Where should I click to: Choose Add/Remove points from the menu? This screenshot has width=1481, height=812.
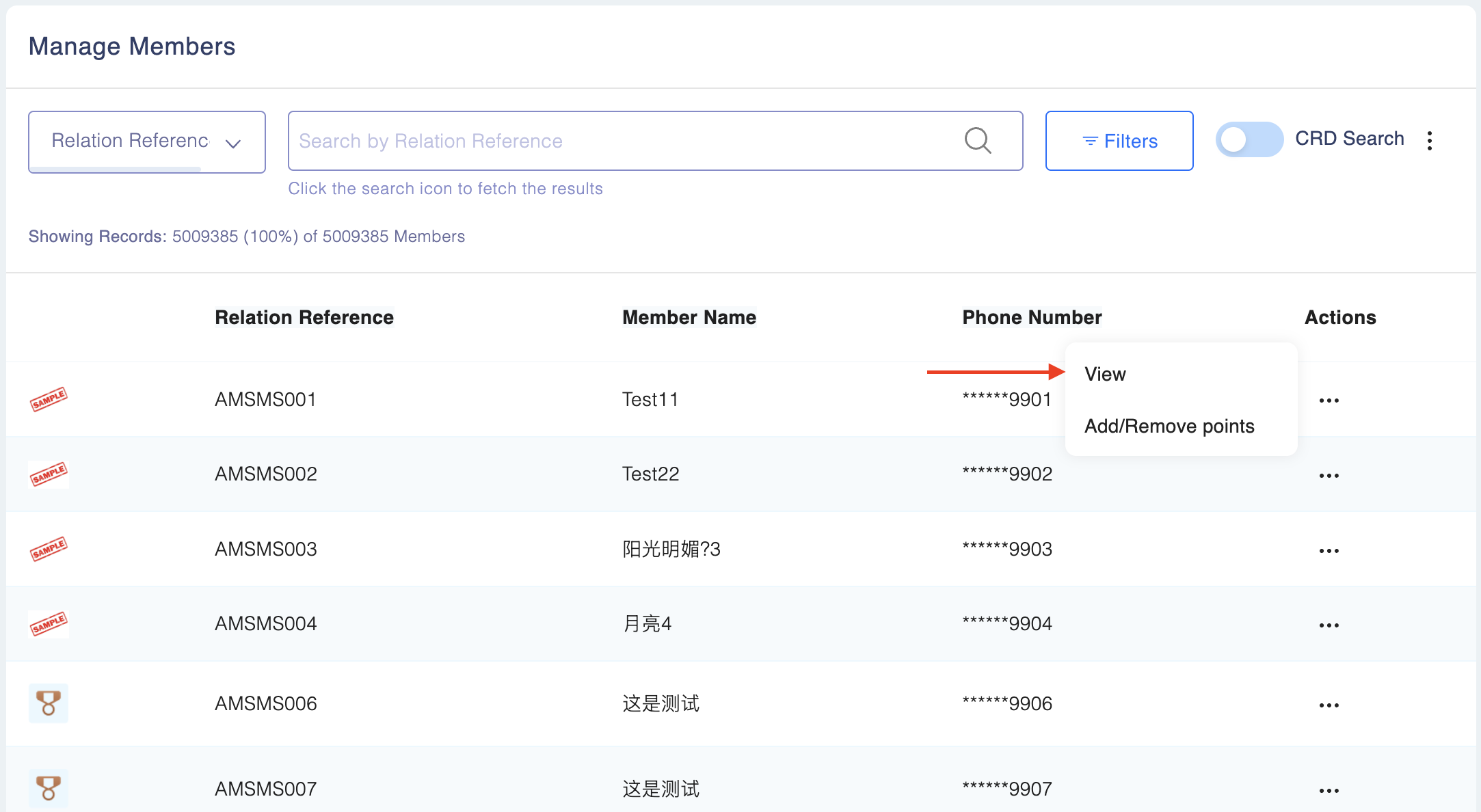pos(1169,426)
